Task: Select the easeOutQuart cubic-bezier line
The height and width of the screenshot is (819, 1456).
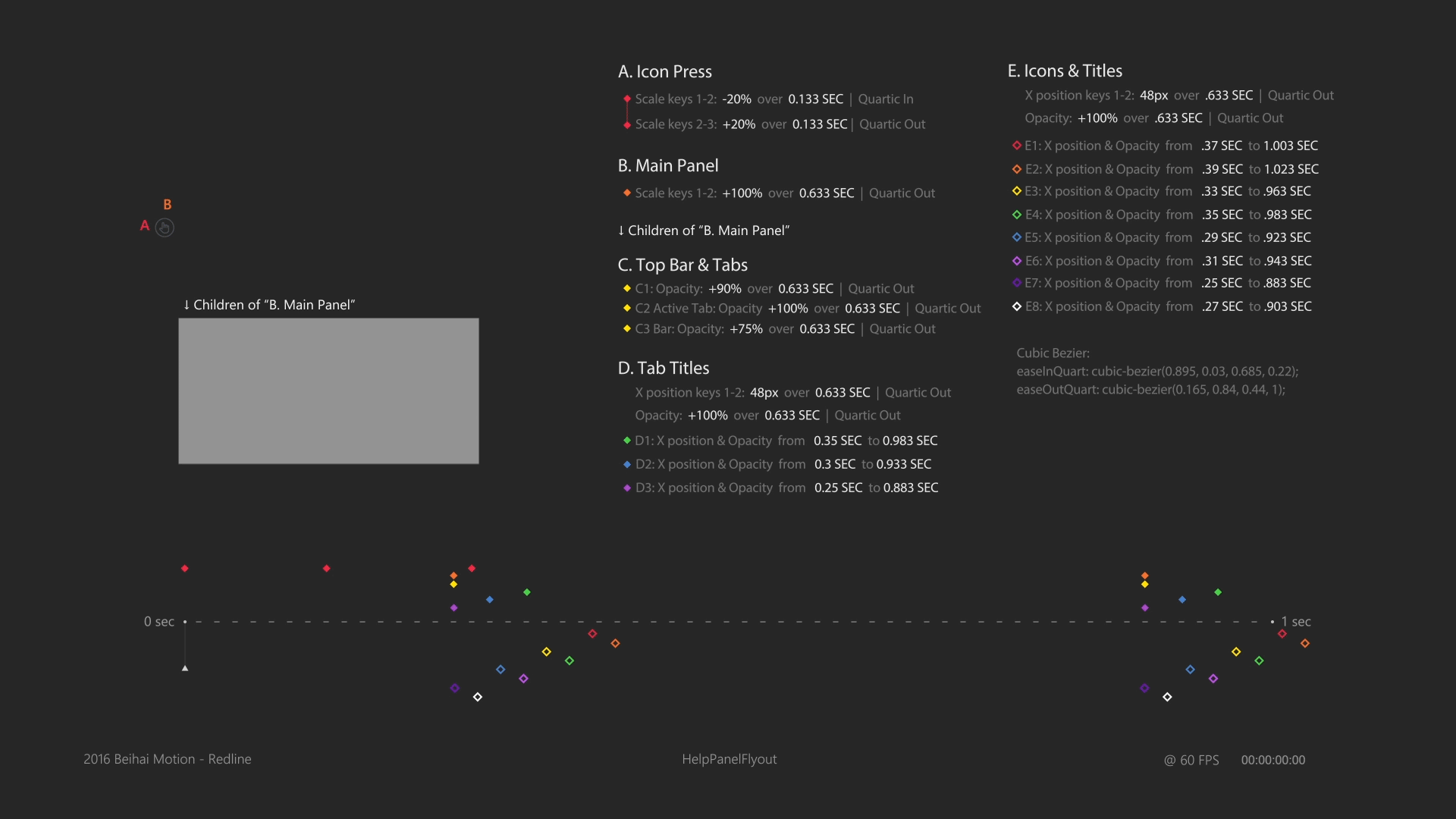Action: (x=1151, y=390)
